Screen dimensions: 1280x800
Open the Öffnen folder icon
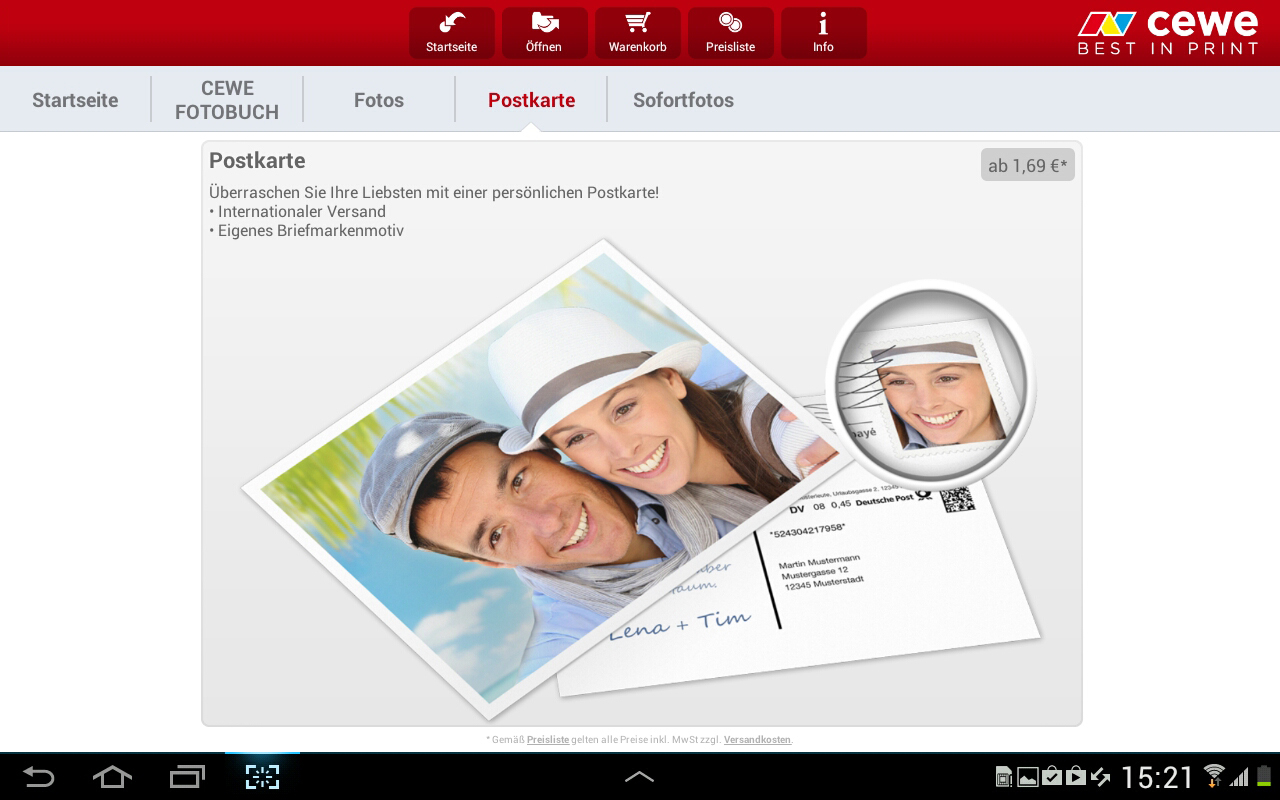(543, 33)
